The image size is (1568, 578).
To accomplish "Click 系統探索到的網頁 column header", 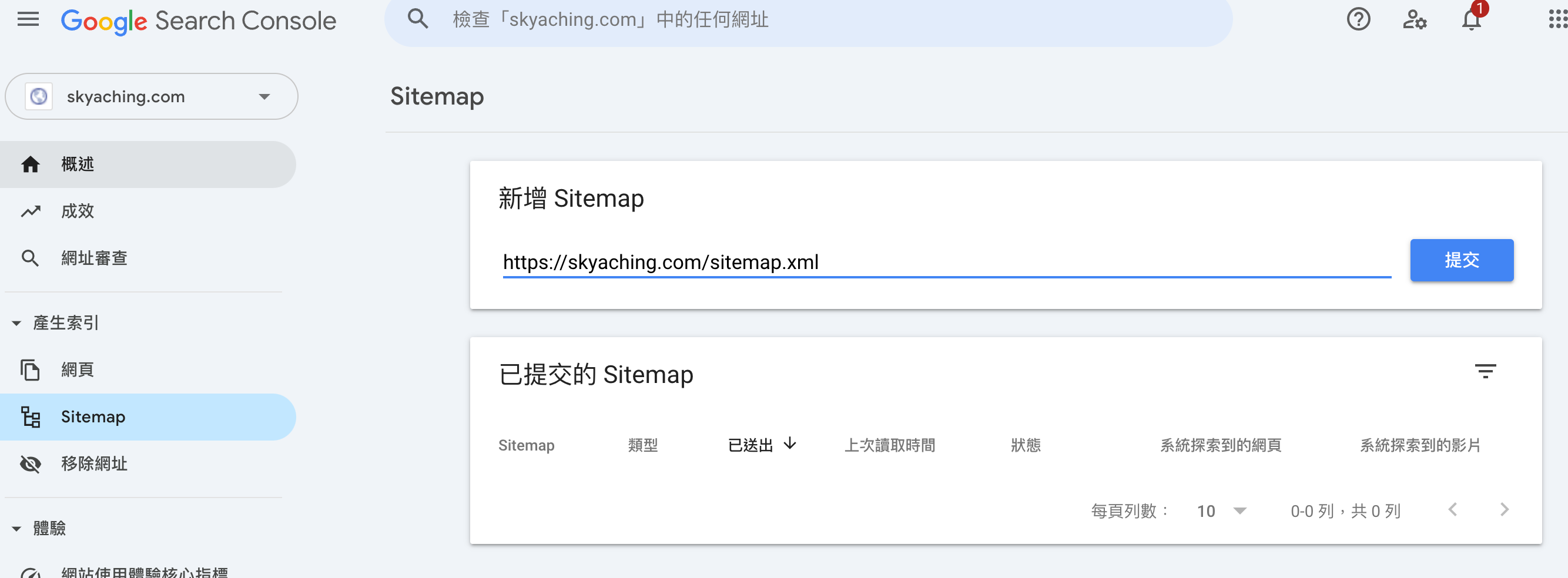I will tap(1221, 445).
